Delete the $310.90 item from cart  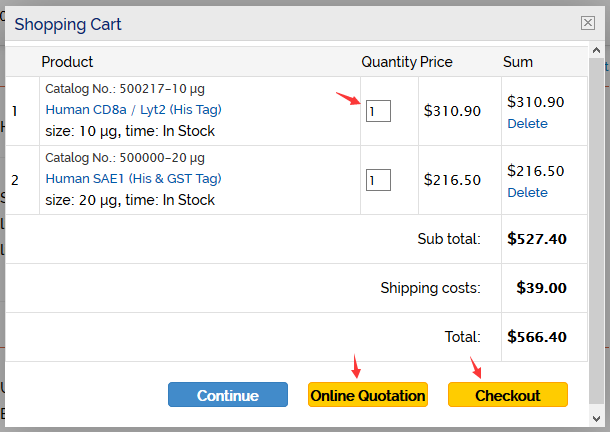(x=527, y=124)
